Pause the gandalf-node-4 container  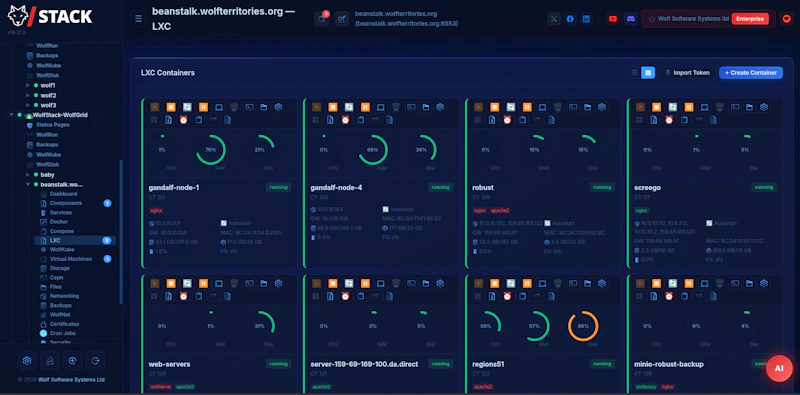(x=365, y=107)
